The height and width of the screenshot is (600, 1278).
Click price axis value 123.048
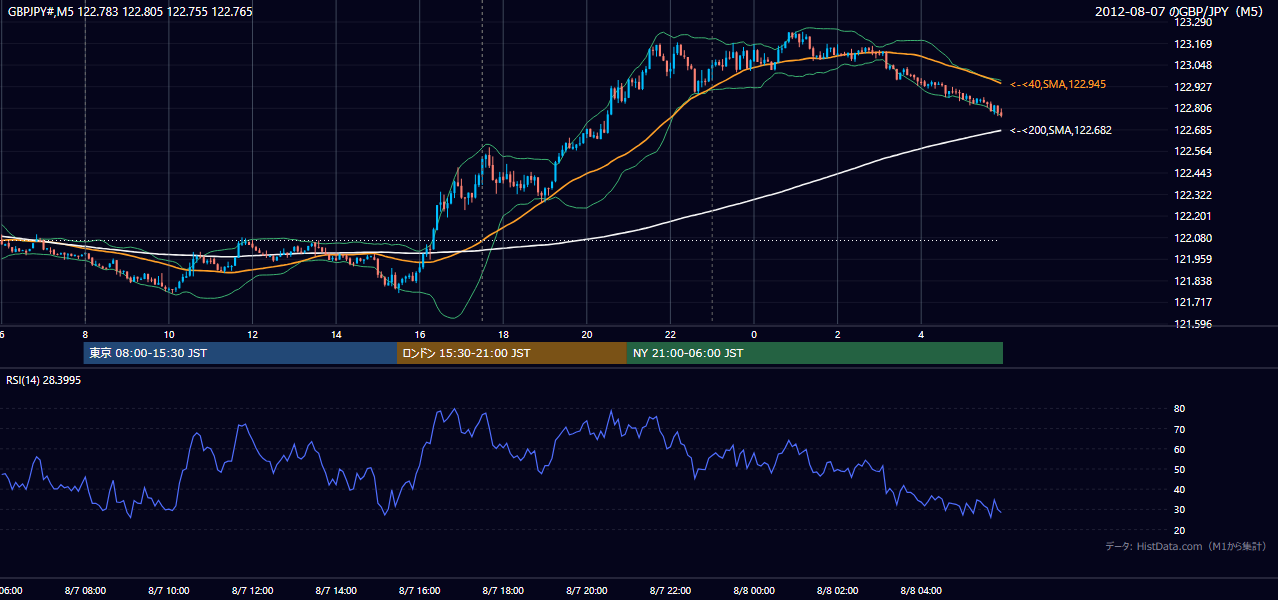[1193, 65]
